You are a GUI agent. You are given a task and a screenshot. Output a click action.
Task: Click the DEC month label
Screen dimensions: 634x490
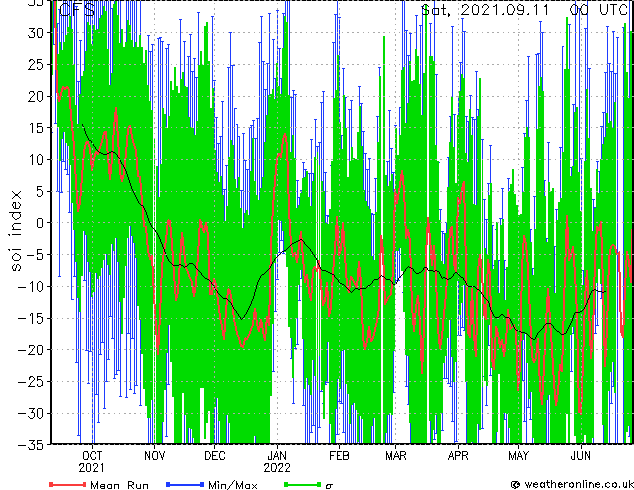(215, 456)
